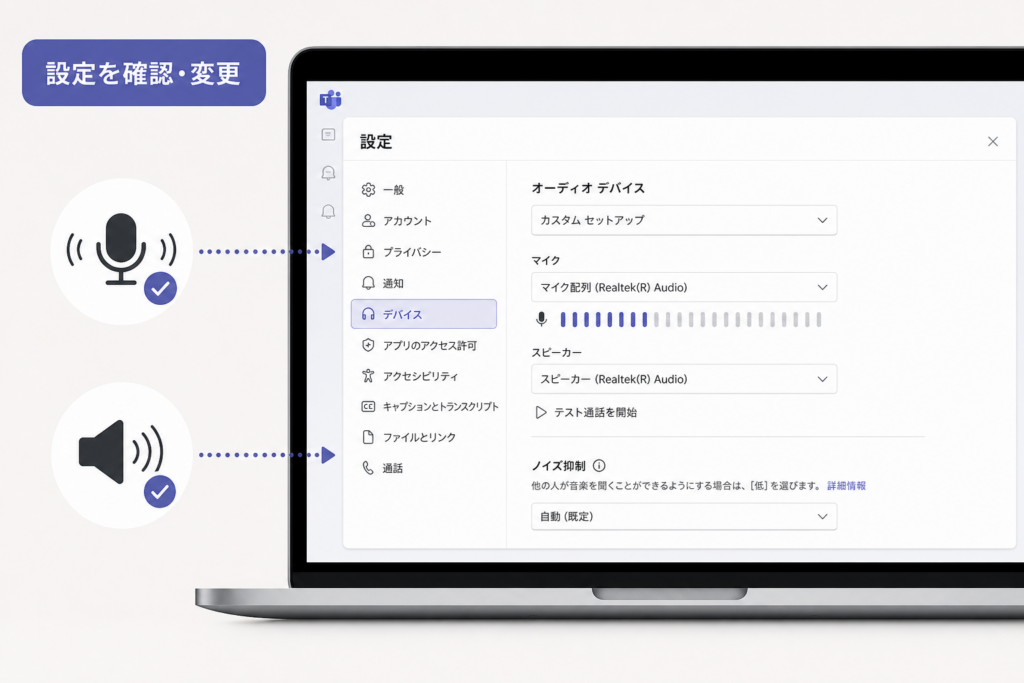1024x683 pixels.
Task: Expand chevron of マイク dropdown
Action: click(x=822, y=287)
